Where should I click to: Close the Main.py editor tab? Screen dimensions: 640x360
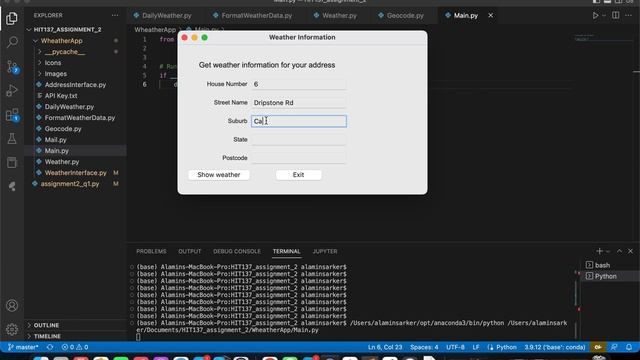tap(491, 16)
